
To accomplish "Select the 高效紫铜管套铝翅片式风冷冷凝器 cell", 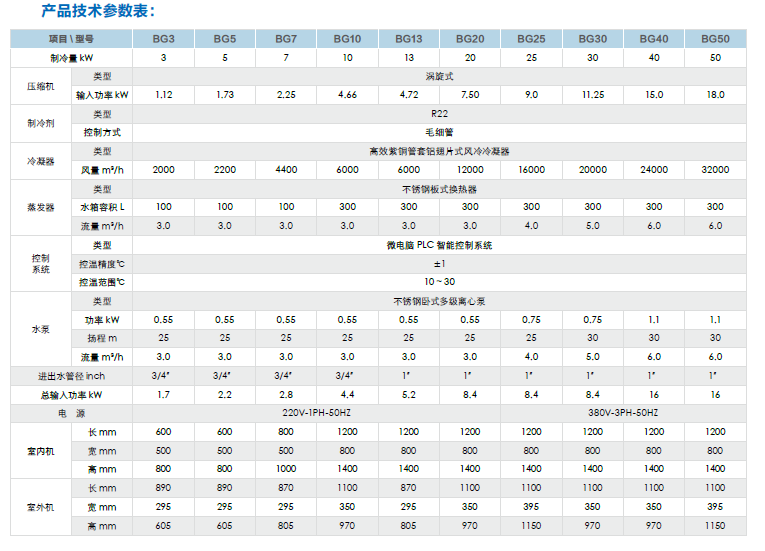I will pos(440,151).
